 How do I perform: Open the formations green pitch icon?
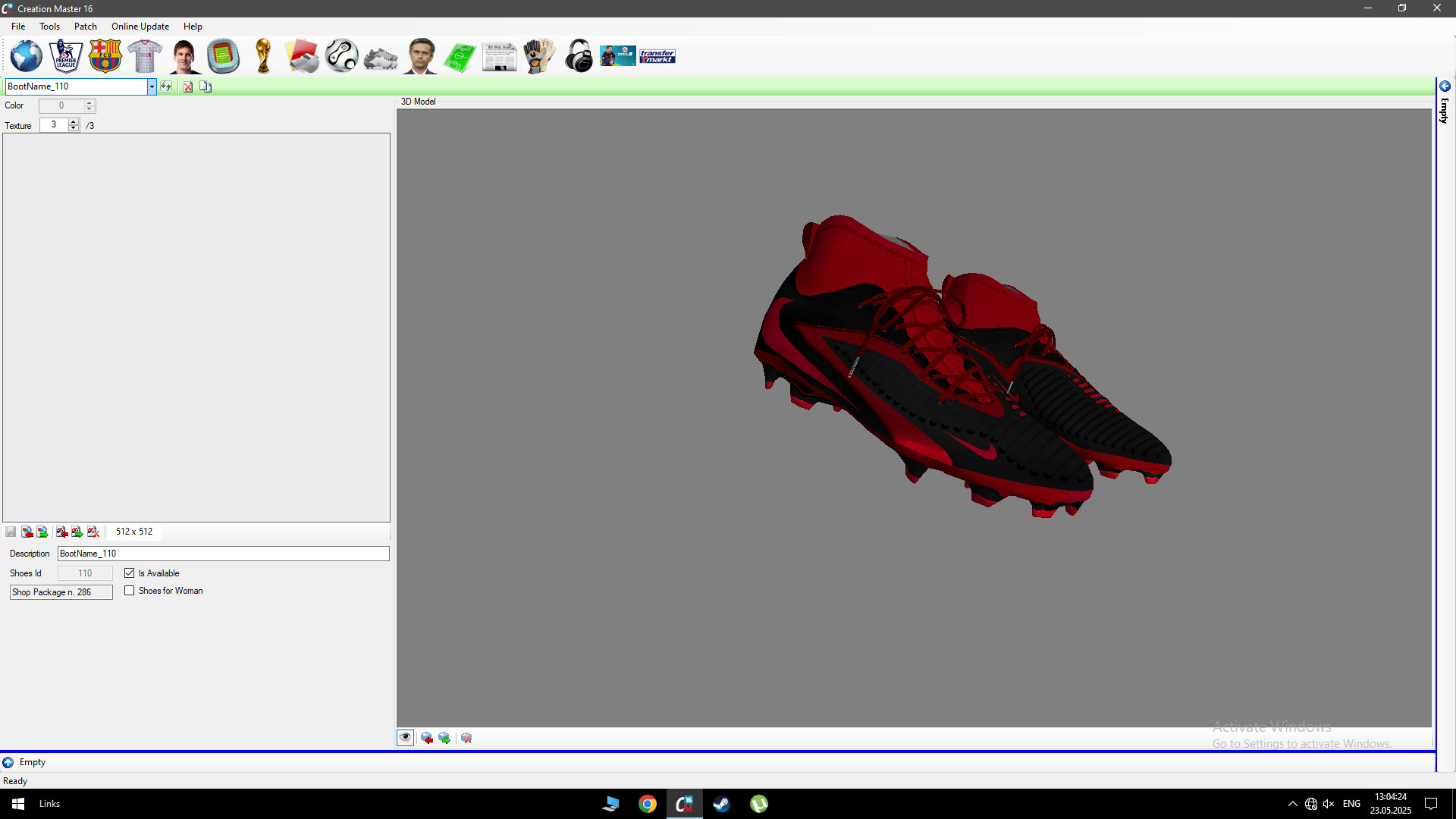click(x=460, y=57)
